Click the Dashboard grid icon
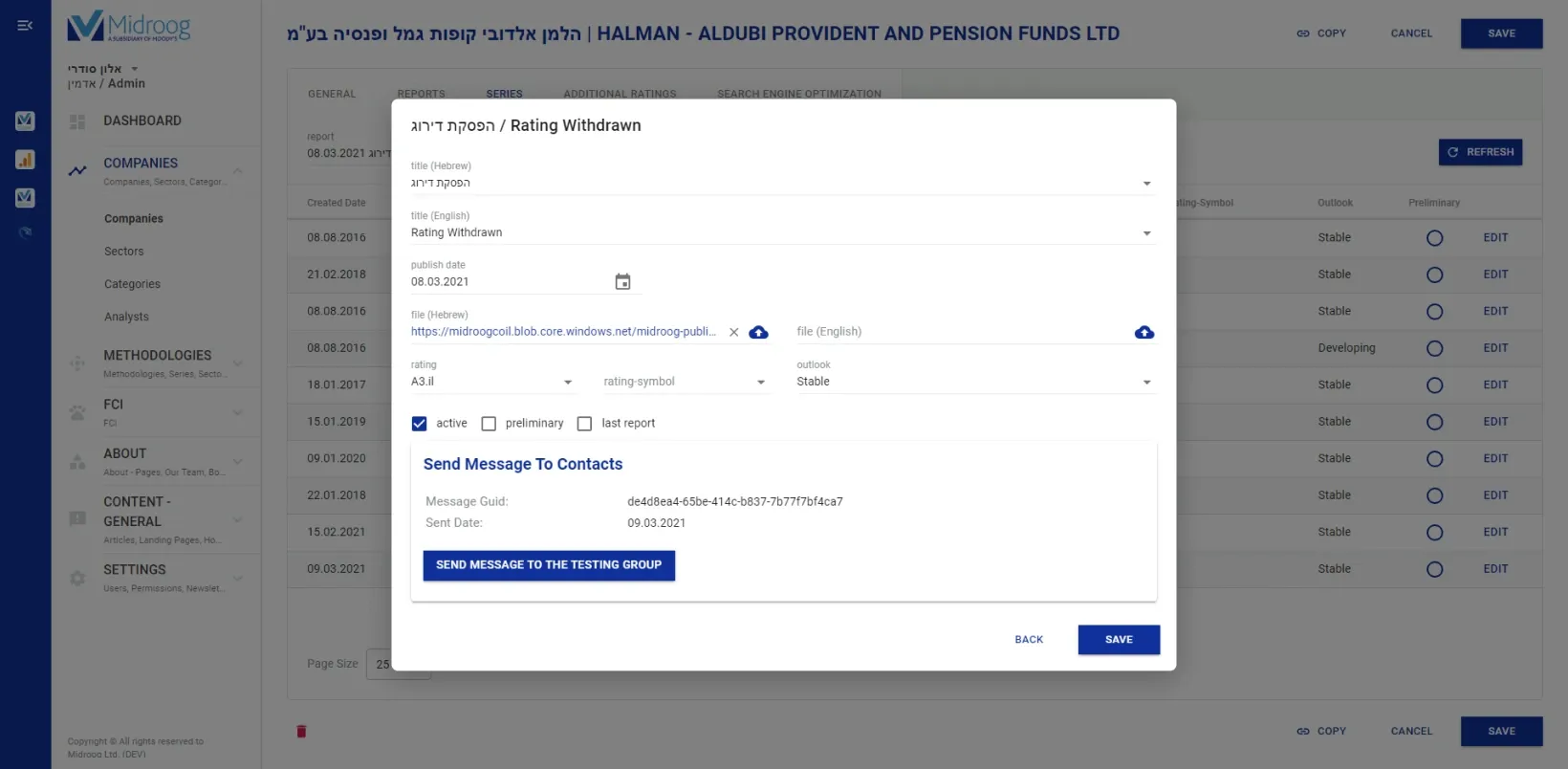This screenshot has height=769, width=1568. [x=77, y=121]
